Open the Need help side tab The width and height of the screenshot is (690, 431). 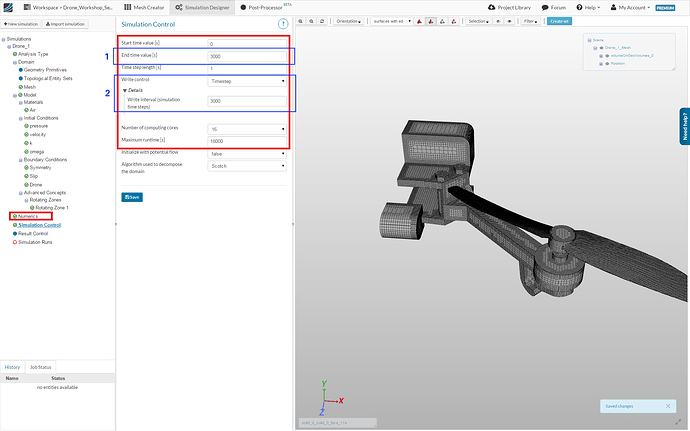click(683, 128)
